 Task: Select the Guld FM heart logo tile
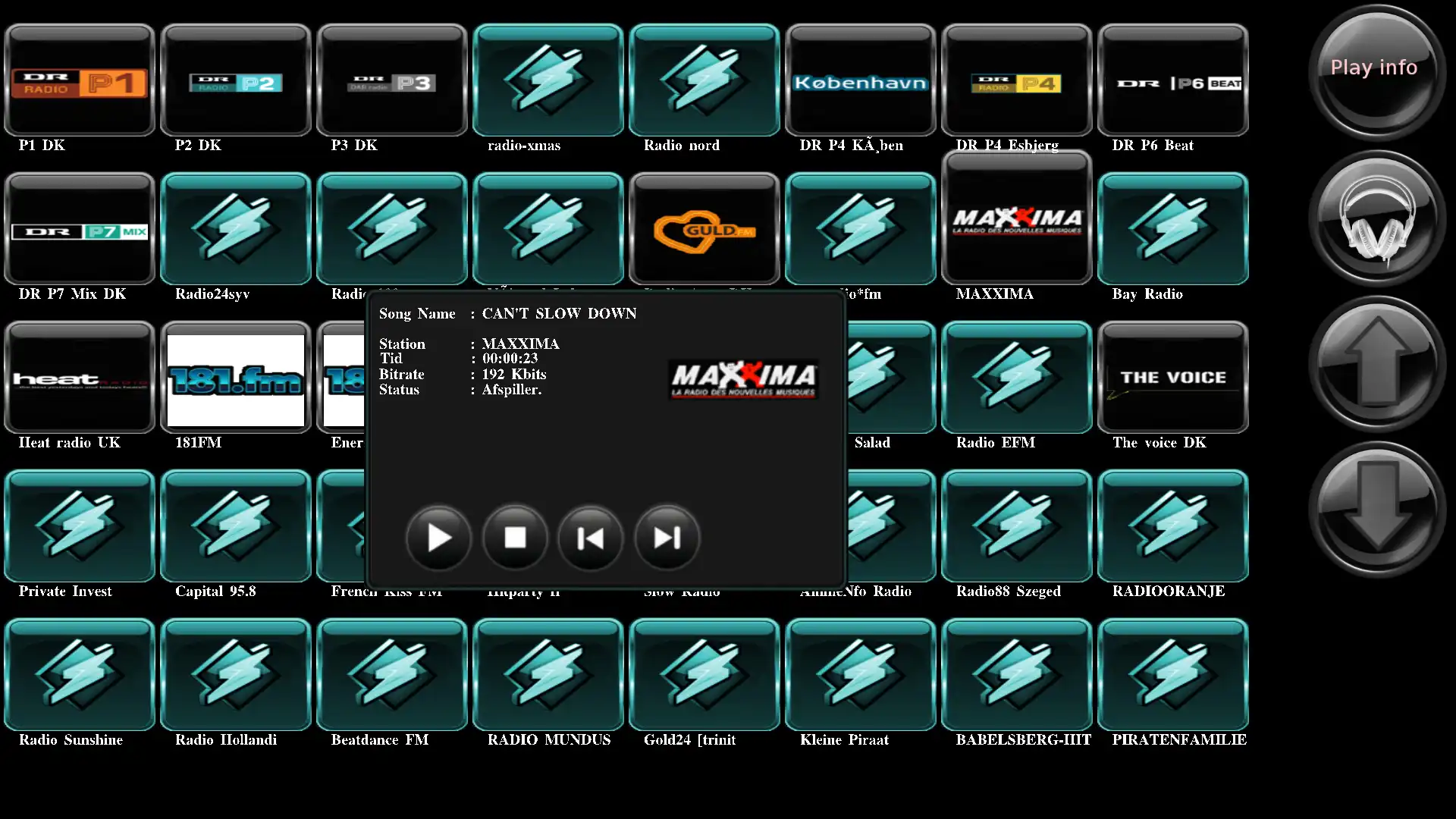704,229
